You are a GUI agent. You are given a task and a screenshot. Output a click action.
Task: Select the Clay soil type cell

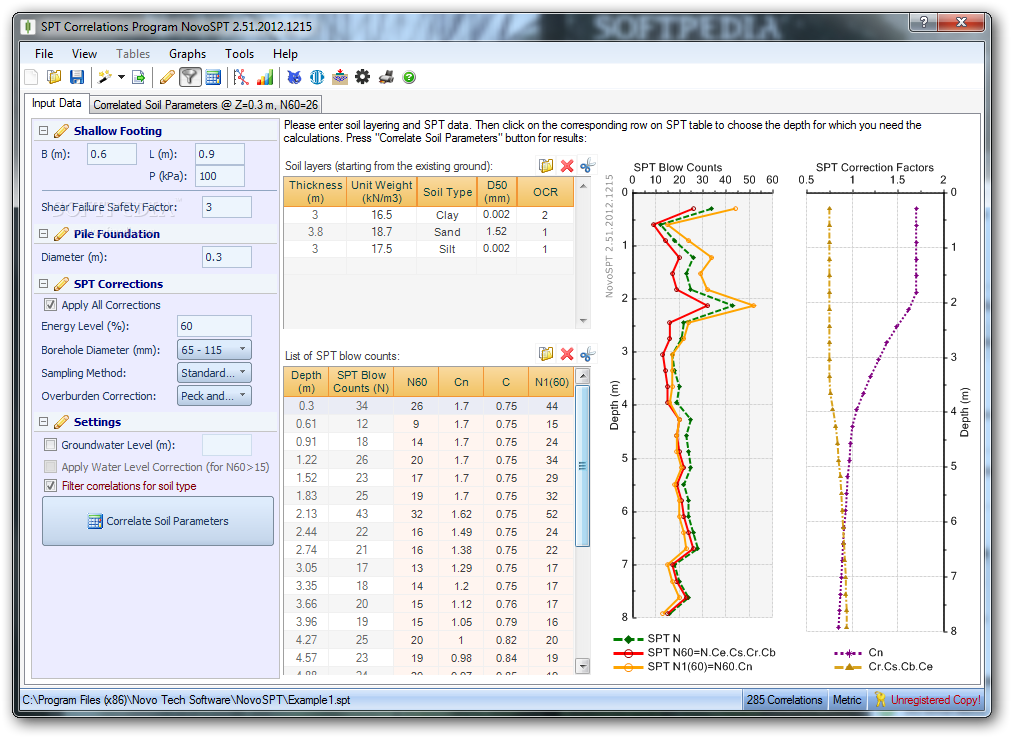coord(447,215)
